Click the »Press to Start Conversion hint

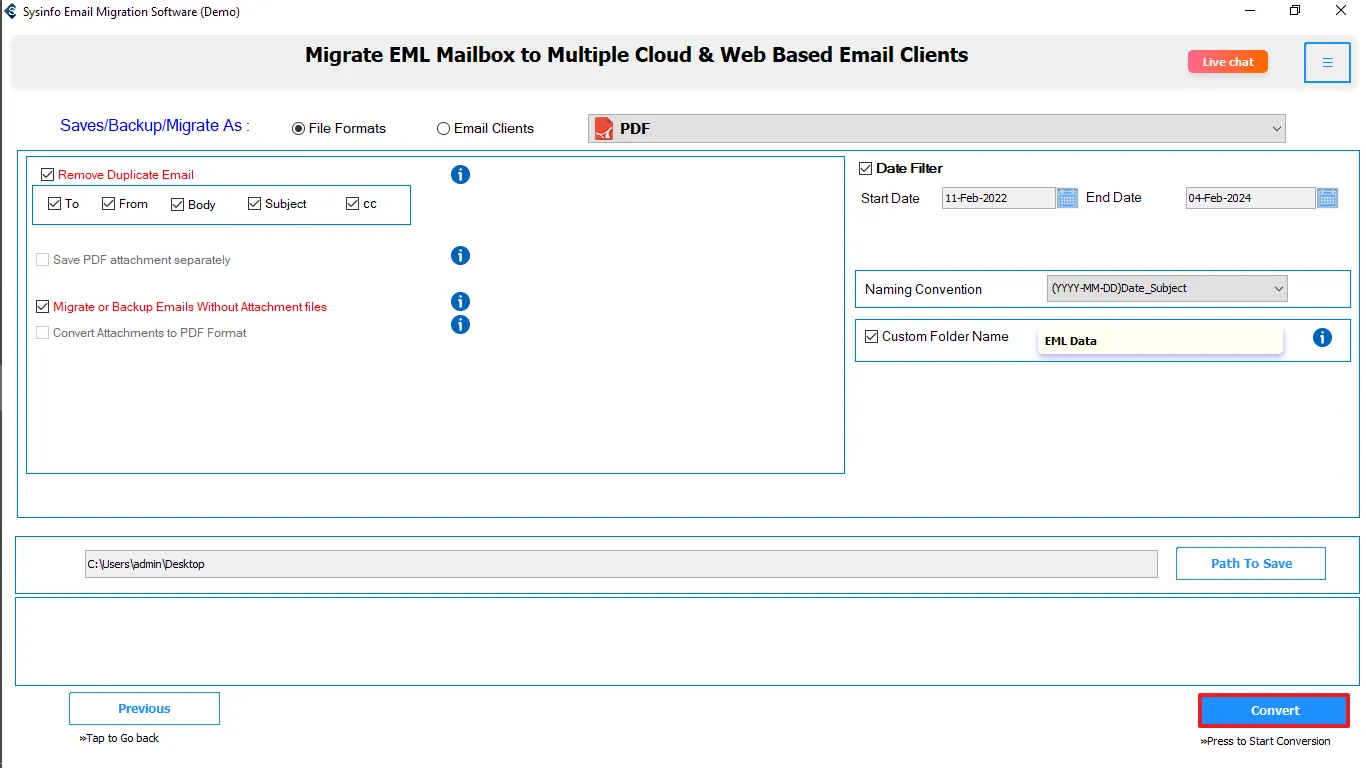(1265, 742)
